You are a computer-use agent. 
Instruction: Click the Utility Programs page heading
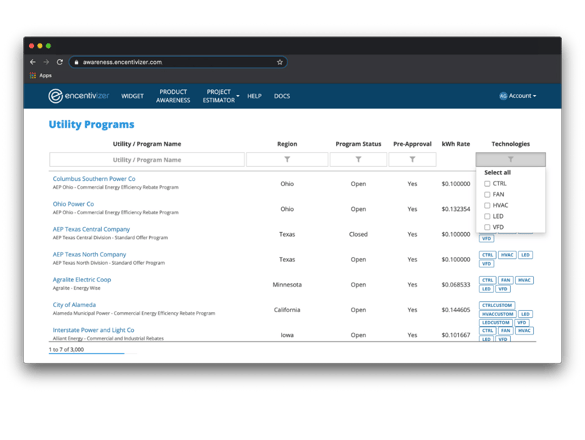pos(91,124)
